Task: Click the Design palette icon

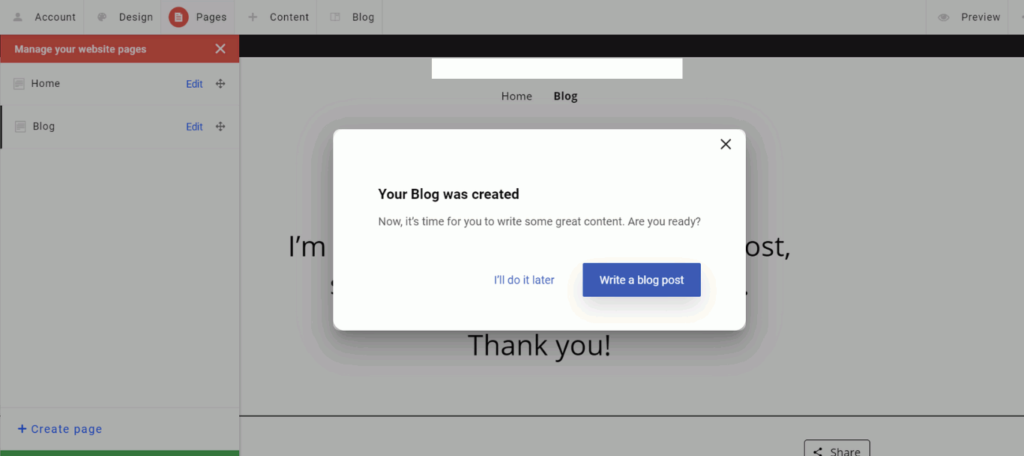Action: pos(102,17)
